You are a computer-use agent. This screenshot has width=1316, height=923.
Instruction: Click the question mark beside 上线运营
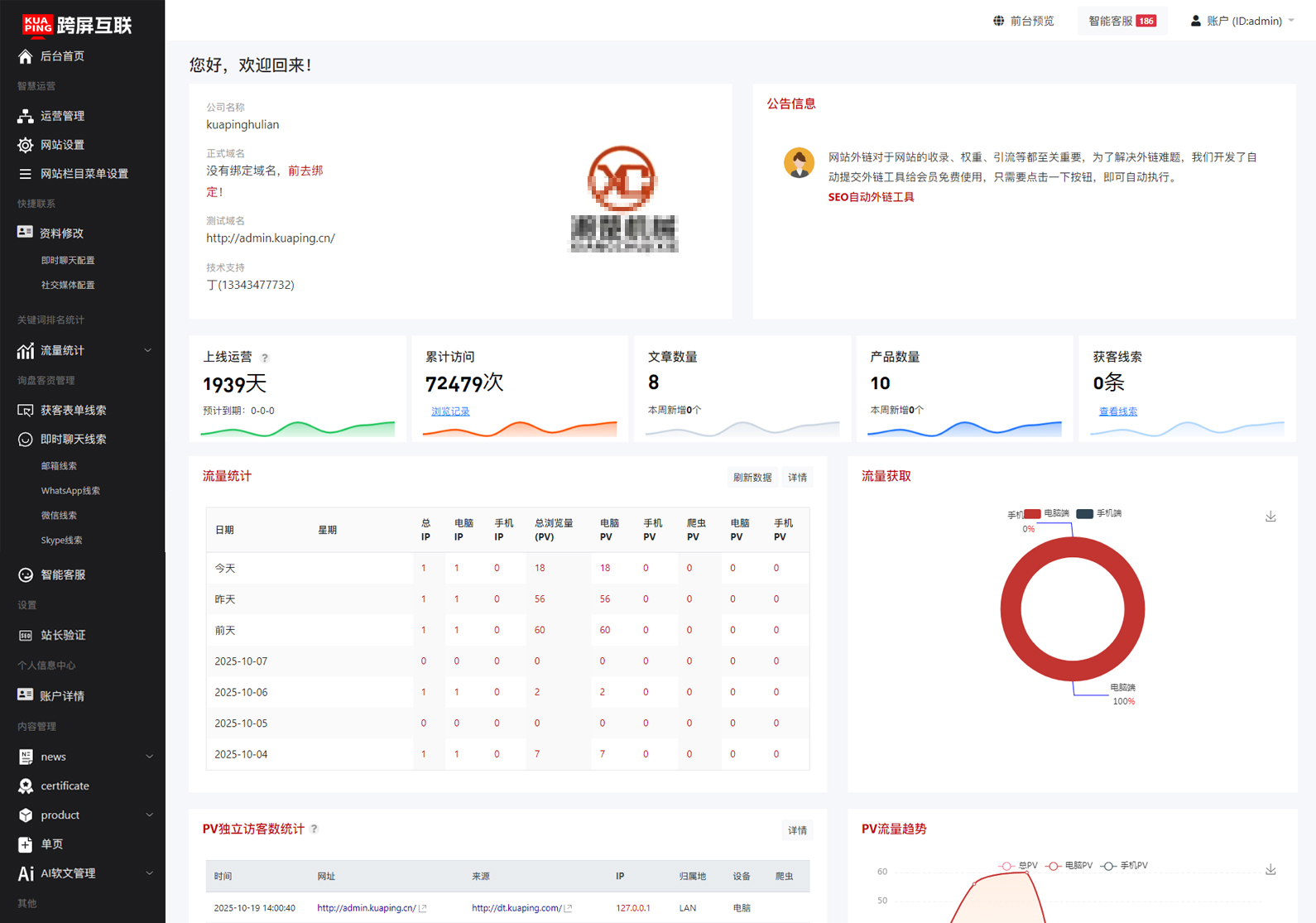(x=265, y=358)
